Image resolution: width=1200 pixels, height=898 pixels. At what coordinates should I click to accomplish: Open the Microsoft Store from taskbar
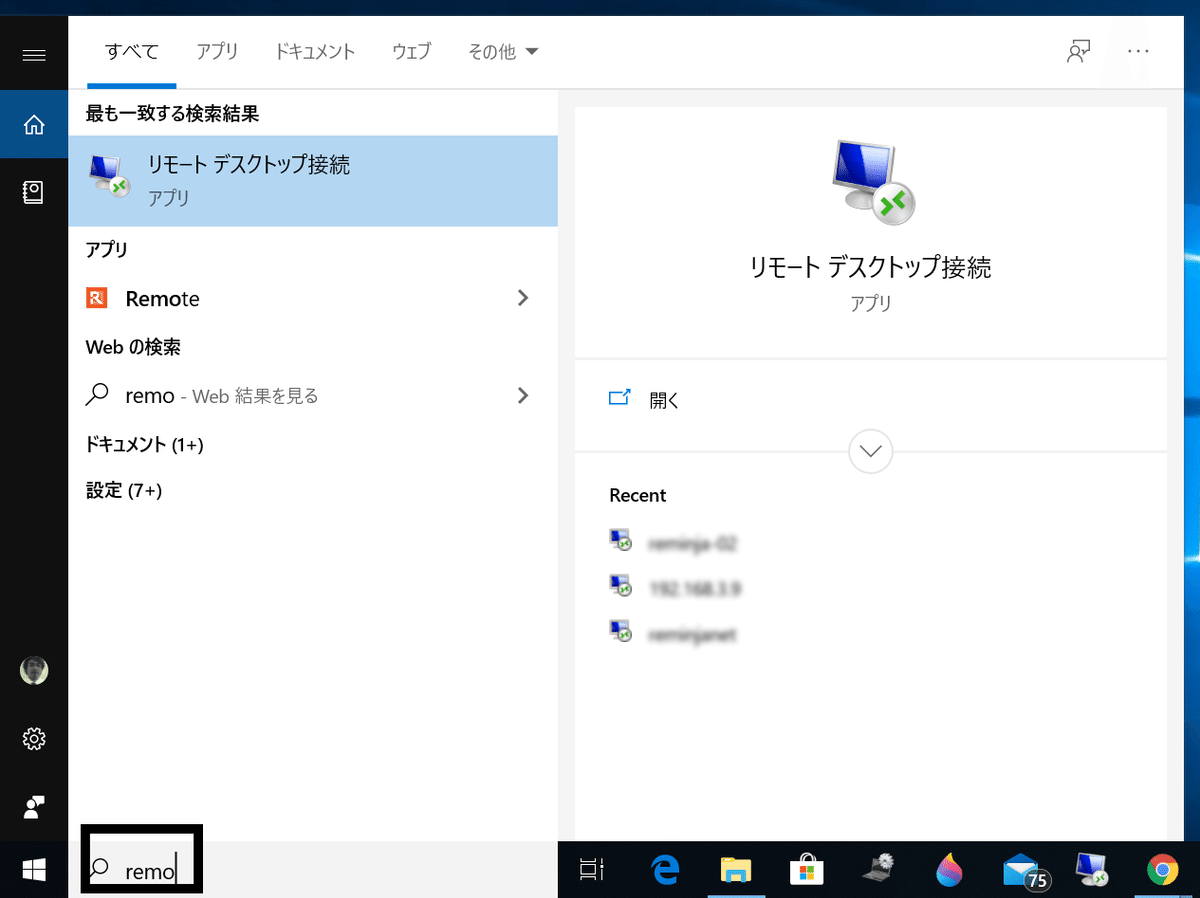(806, 870)
